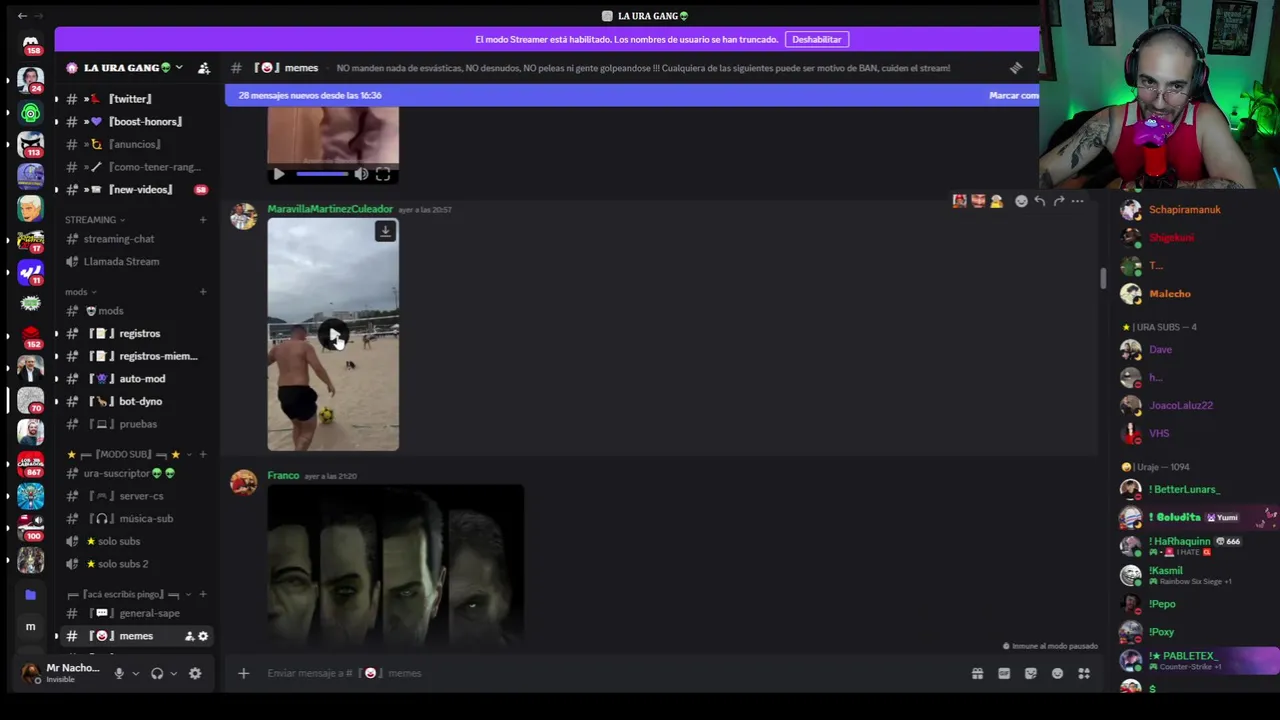Add reaction emoji on hovered message
1280x720 pixels.
coord(1021,201)
